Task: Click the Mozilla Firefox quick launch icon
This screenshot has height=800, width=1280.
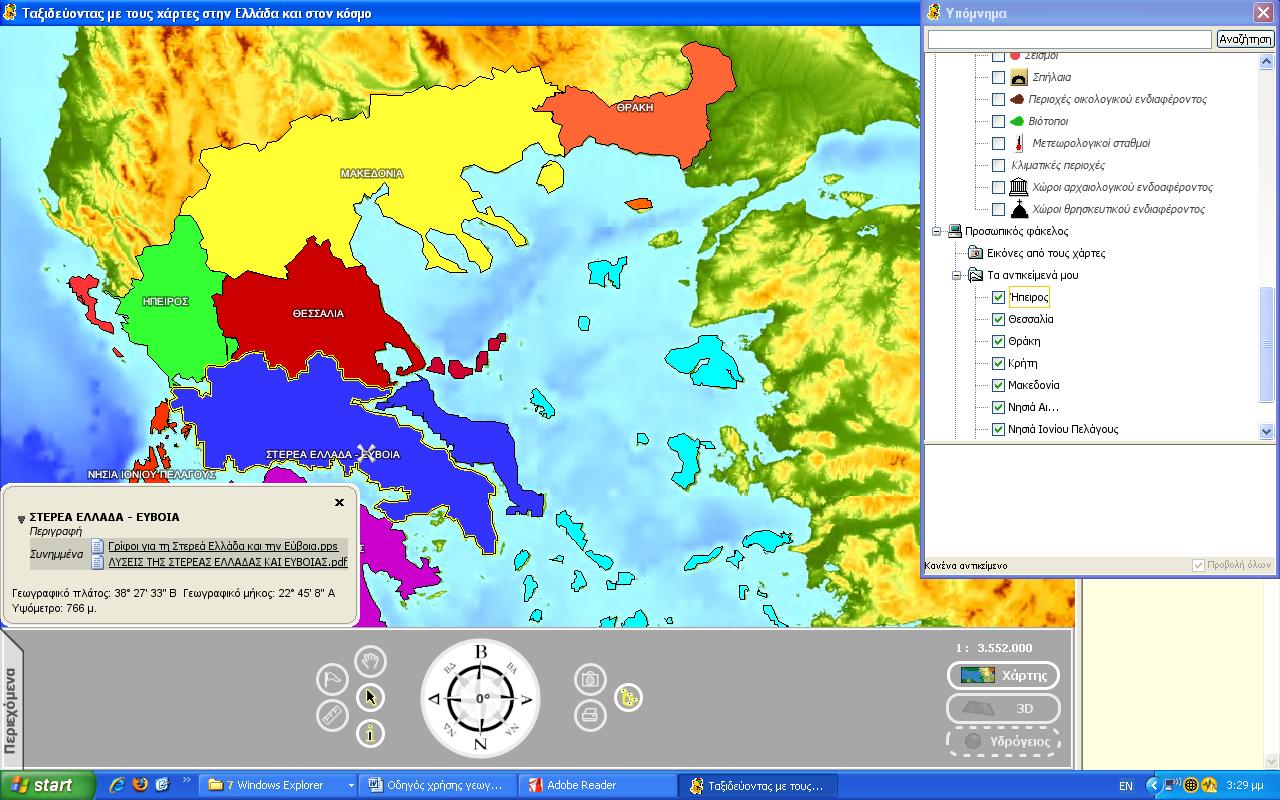Action: (139, 785)
